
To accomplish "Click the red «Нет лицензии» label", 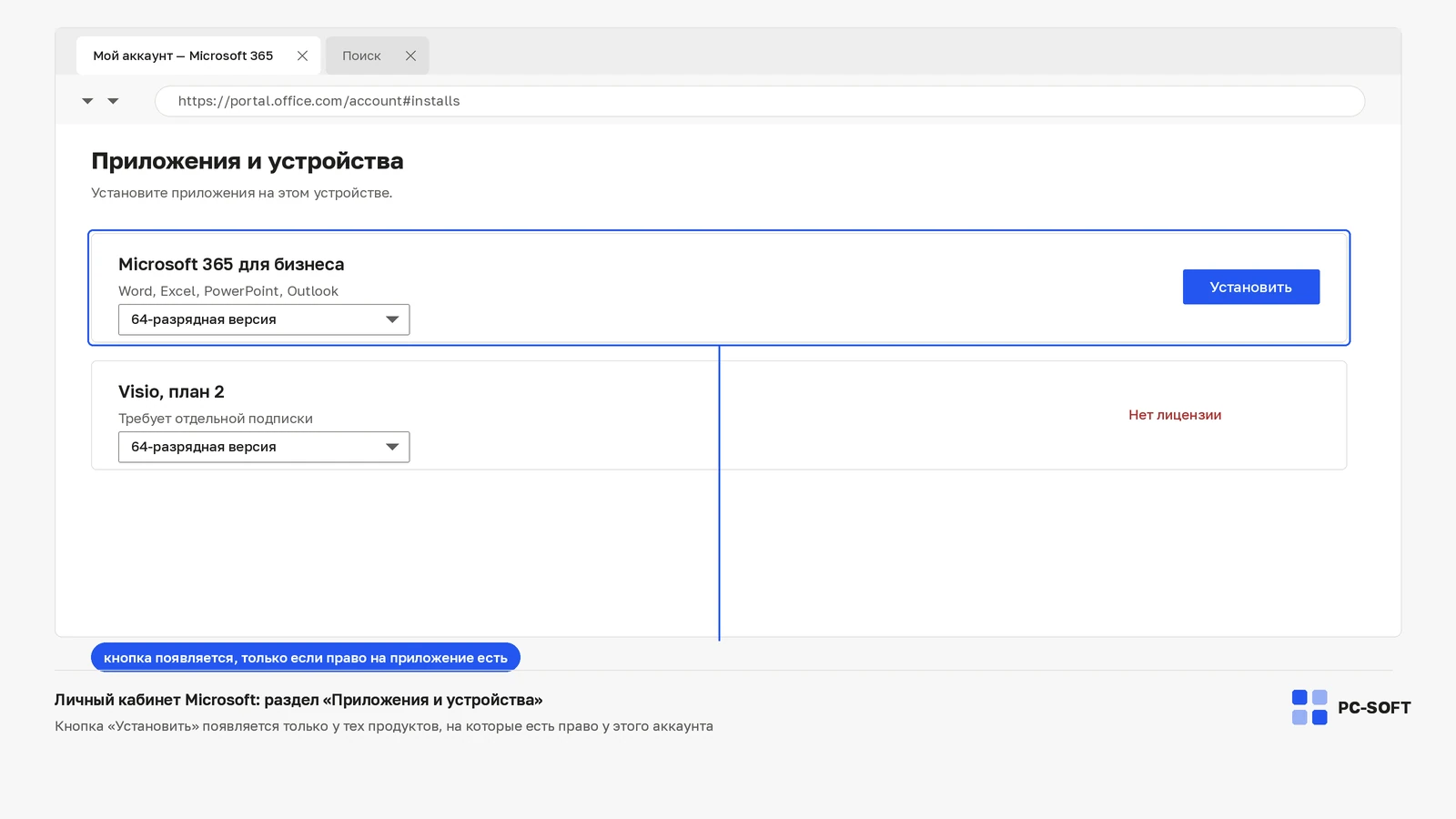I will click(x=1175, y=415).
